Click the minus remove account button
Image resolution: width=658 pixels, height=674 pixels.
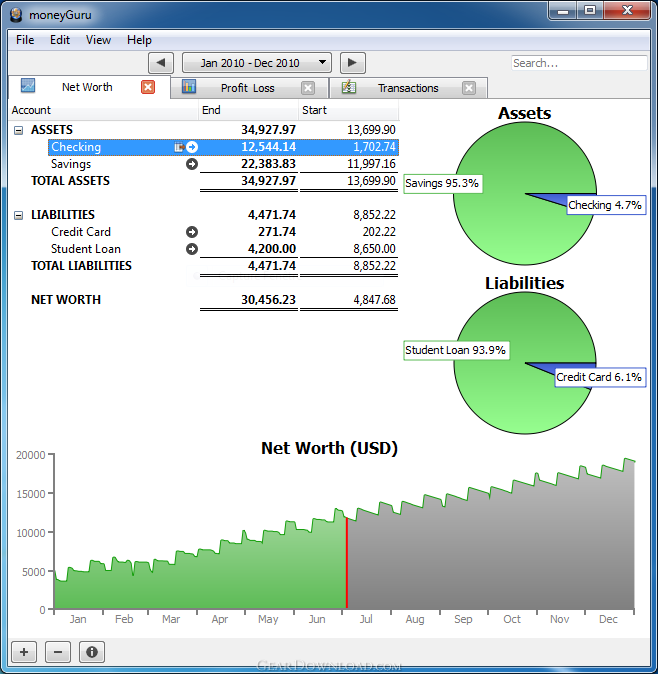58,652
